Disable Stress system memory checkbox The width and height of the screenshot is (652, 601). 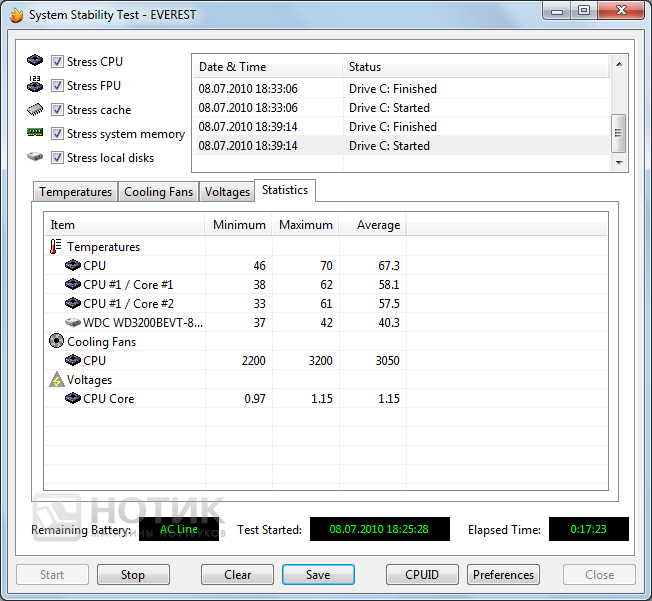point(57,134)
